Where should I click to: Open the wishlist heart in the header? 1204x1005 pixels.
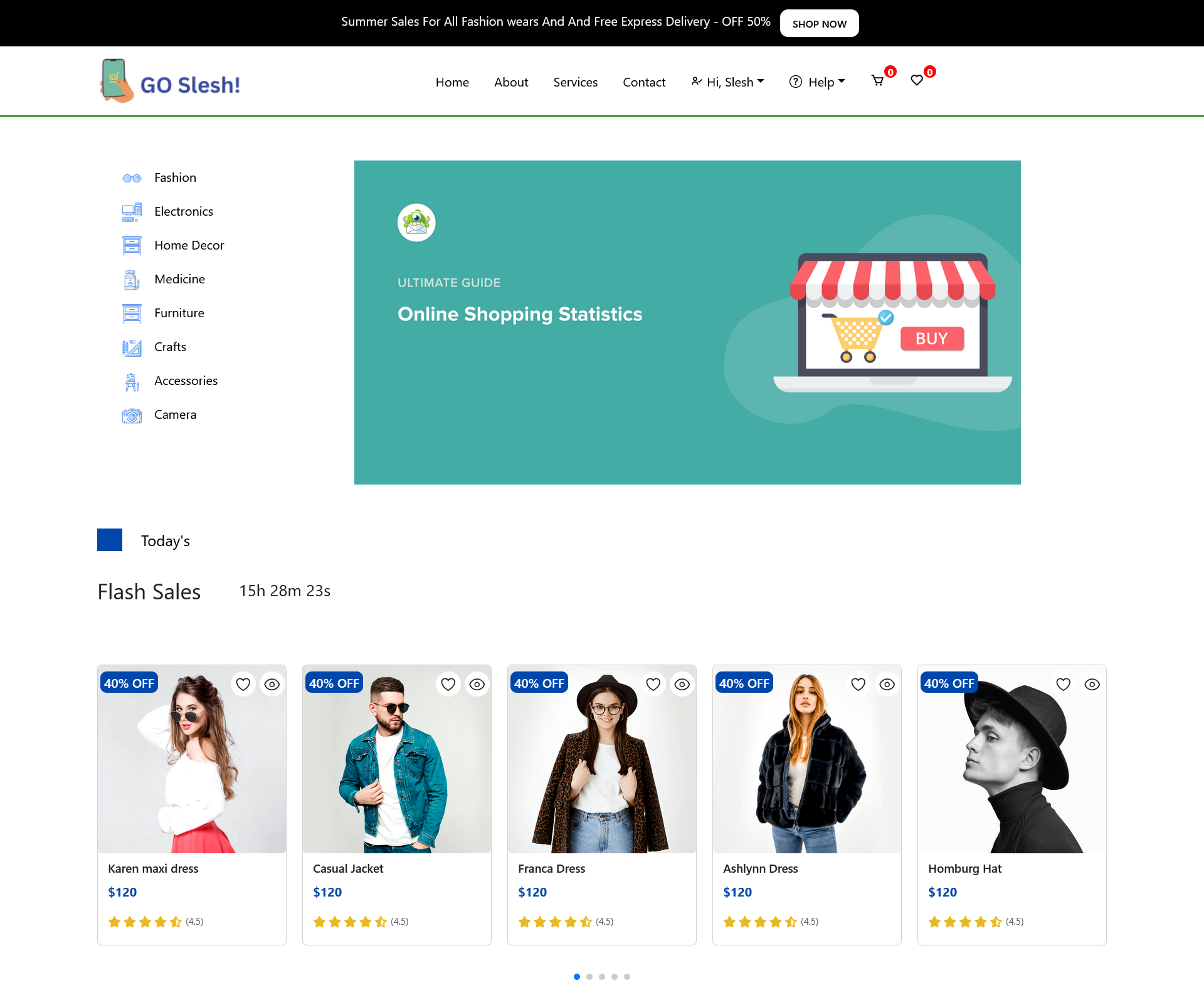[x=917, y=81]
